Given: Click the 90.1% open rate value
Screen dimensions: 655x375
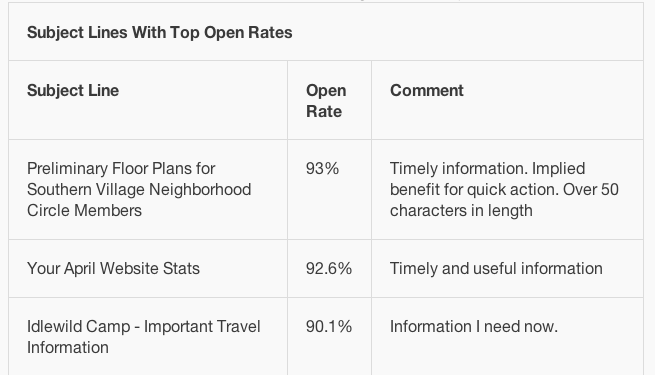Looking at the screenshot, I should pyautogui.click(x=329, y=327).
